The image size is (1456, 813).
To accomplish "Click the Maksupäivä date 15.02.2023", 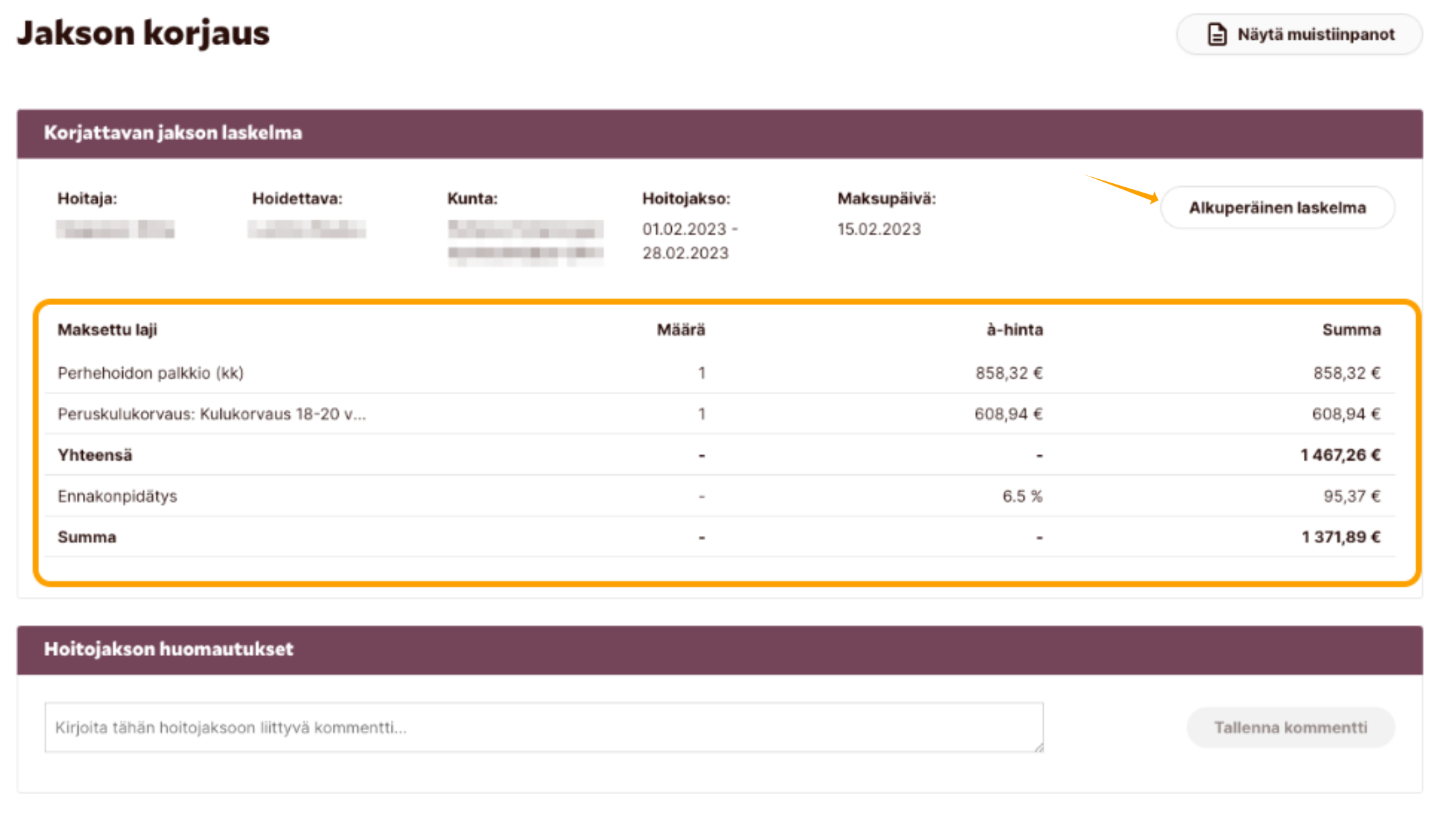I will tap(879, 230).
